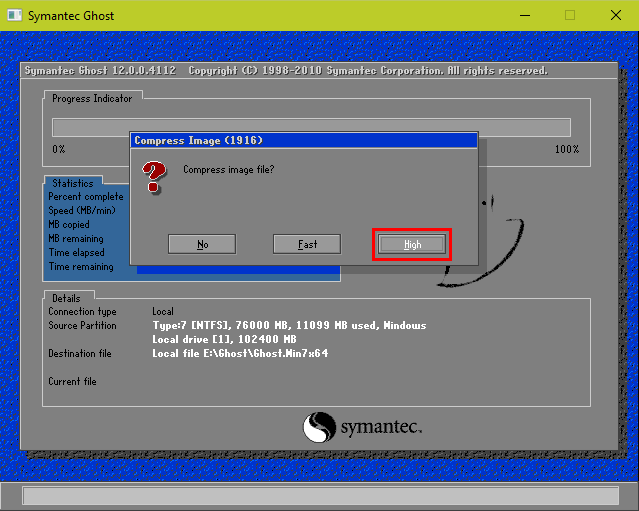Click the Symantec logo at the bottom

coord(362,427)
